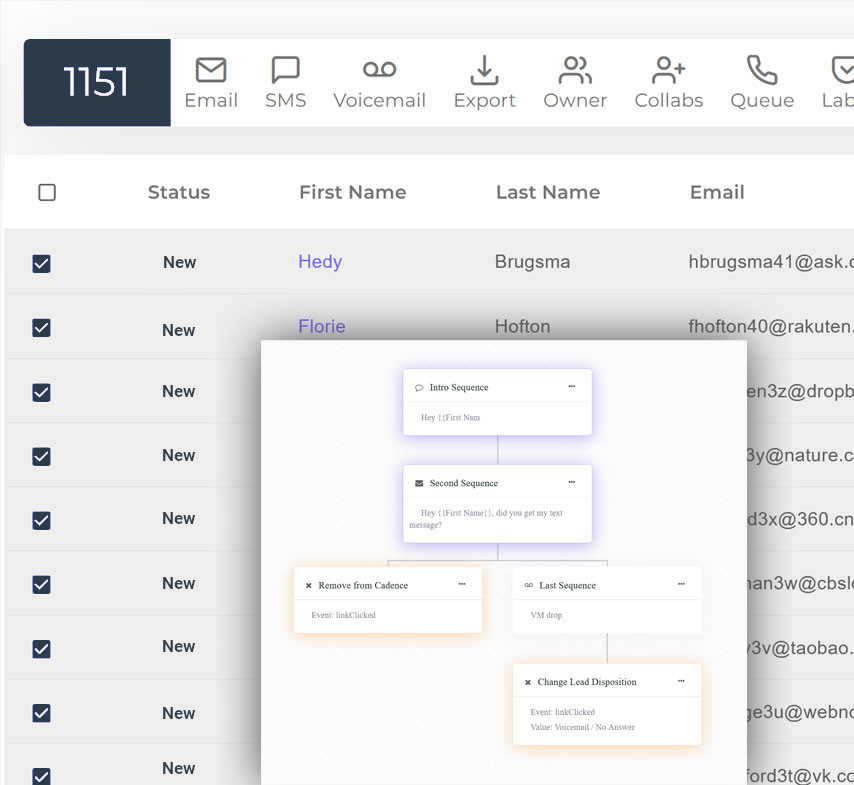Open the three-dot menu on Intro Sequence
Image resolution: width=854 pixels, height=785 pixels.
[571, 386]
